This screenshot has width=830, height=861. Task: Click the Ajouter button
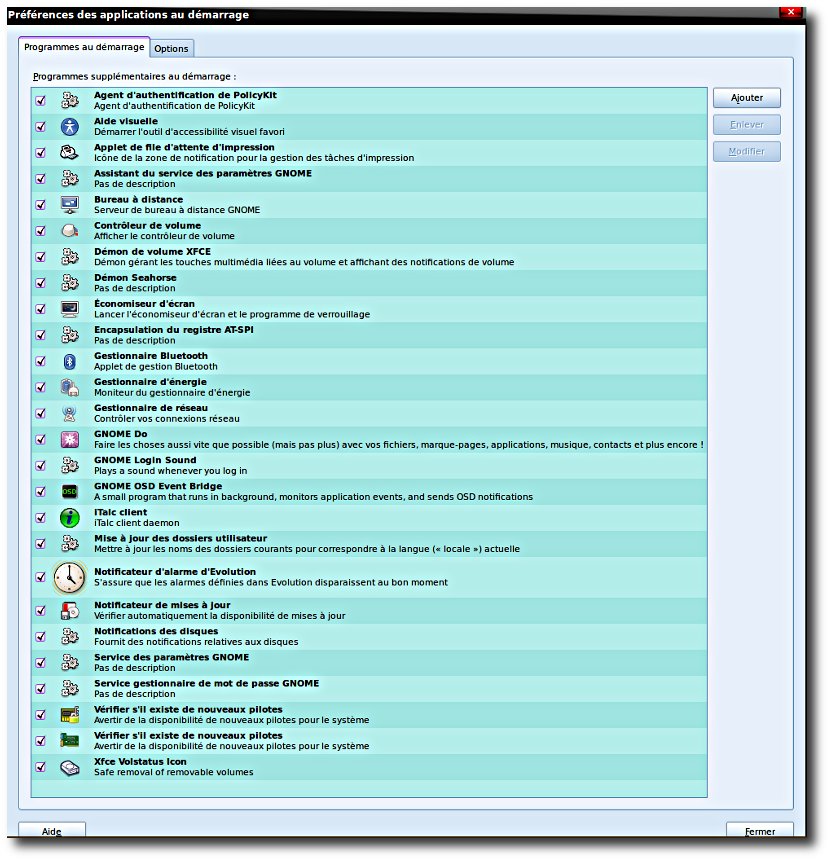tap(747, 98)
